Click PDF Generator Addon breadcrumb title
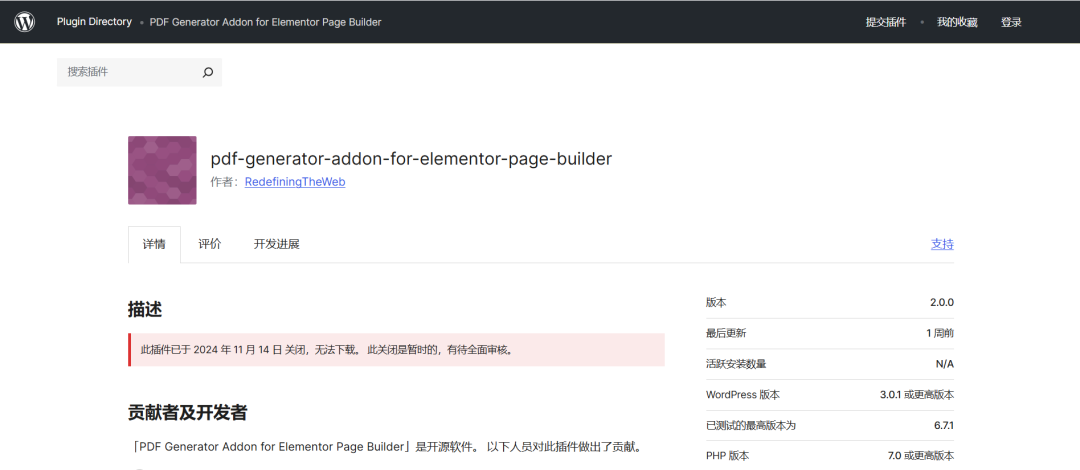 coord(266,22)
